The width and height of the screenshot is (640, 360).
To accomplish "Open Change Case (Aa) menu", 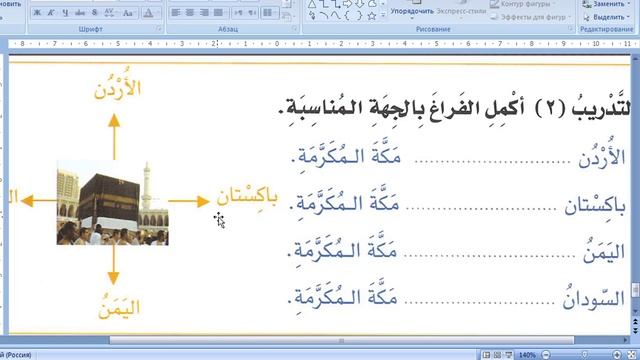I will [128, 13].
